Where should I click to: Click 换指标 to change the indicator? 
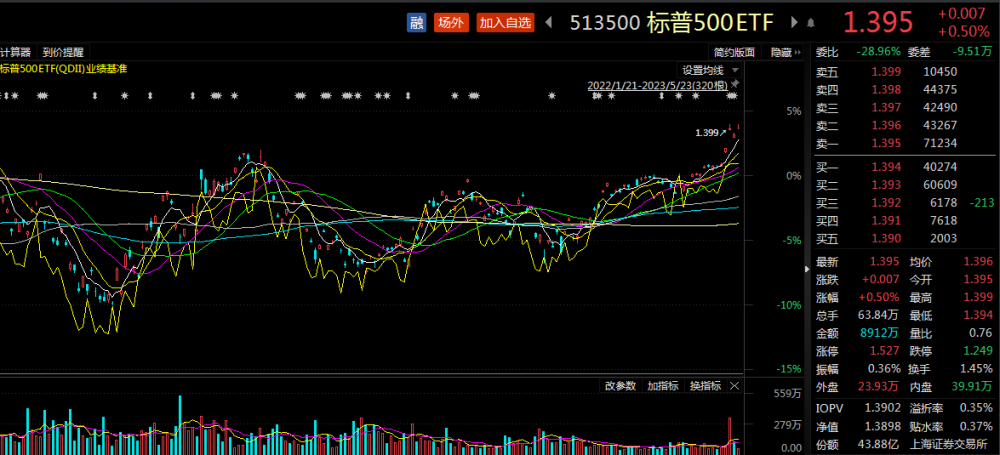point(705,385)
